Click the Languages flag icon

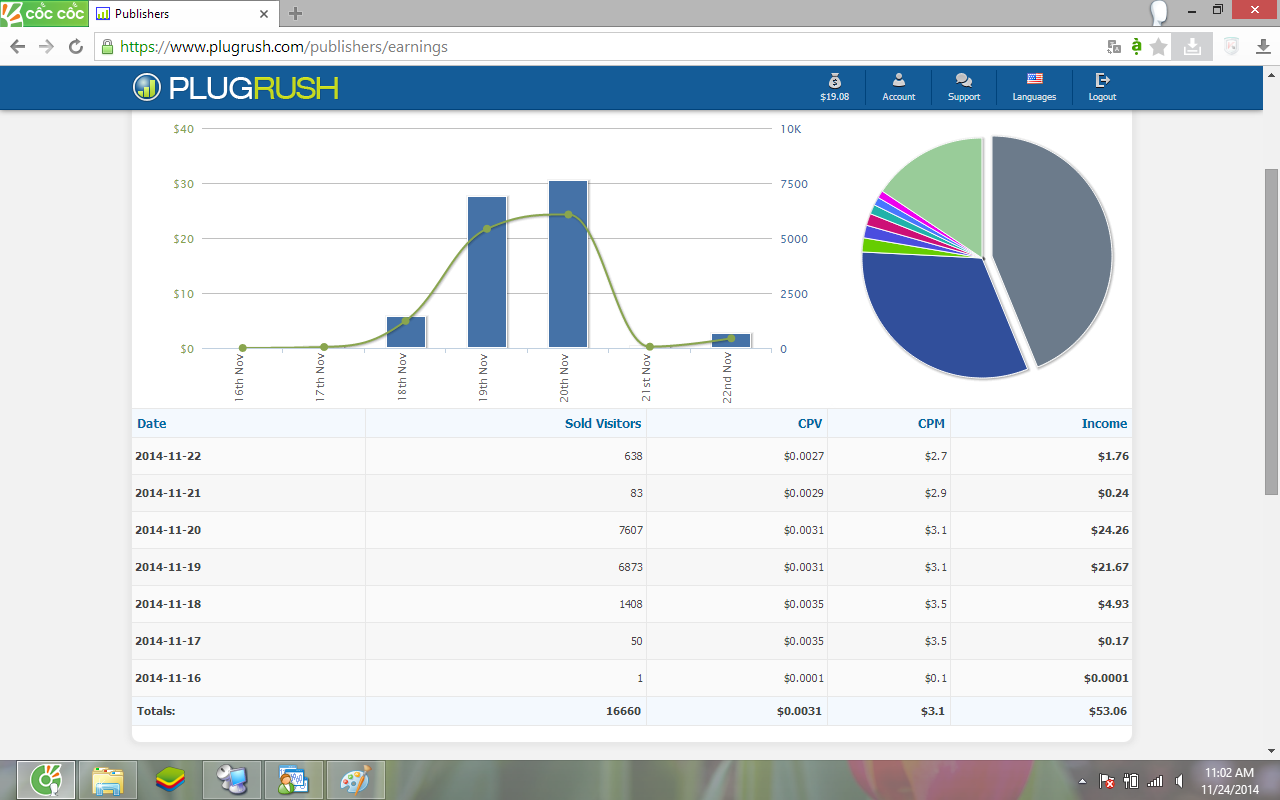pos(1034,80)
